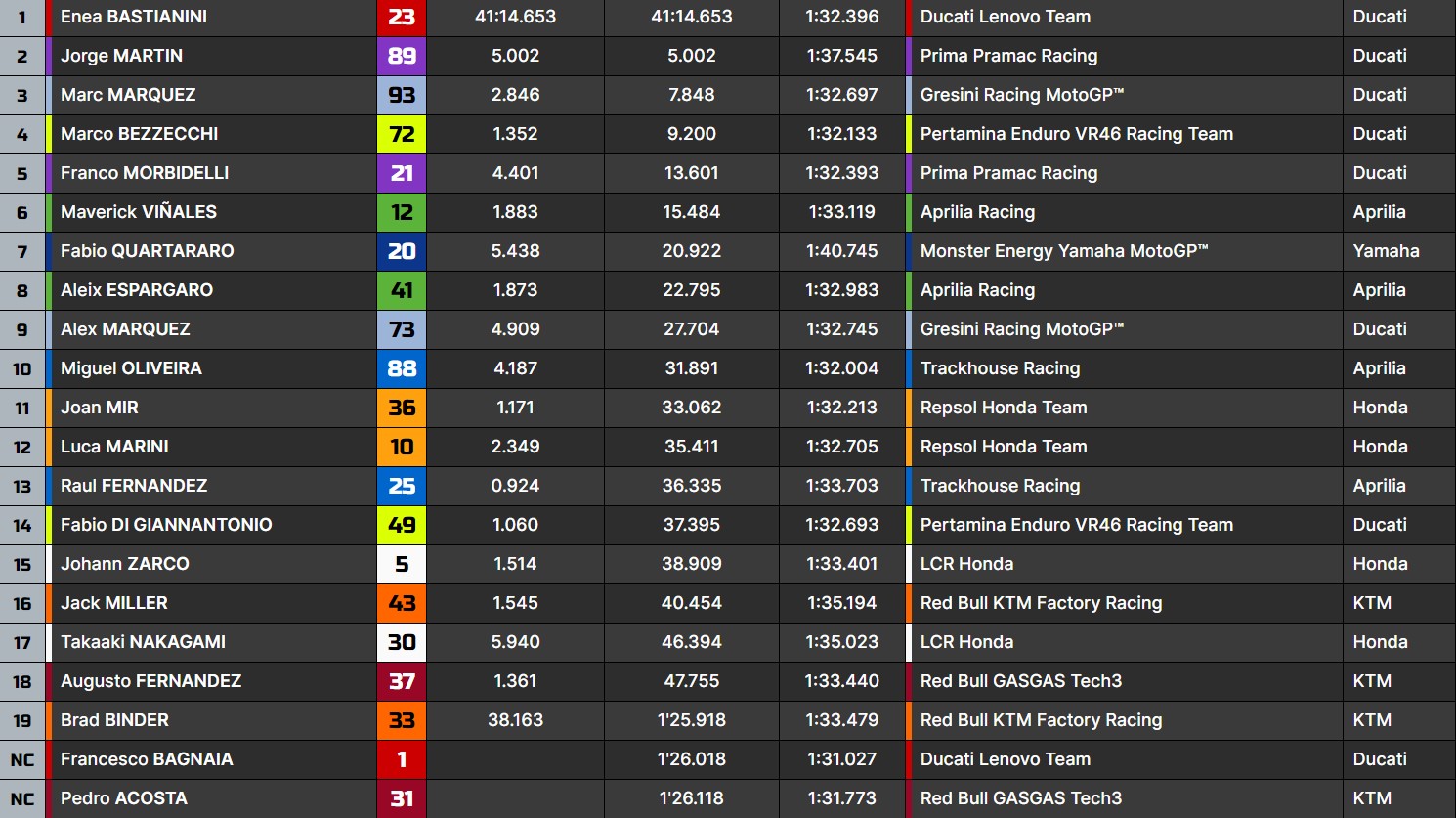The image size is (1456, 818).
Task: Select Fabio DI GIANNANTONIO name
Action: (166, 525)
